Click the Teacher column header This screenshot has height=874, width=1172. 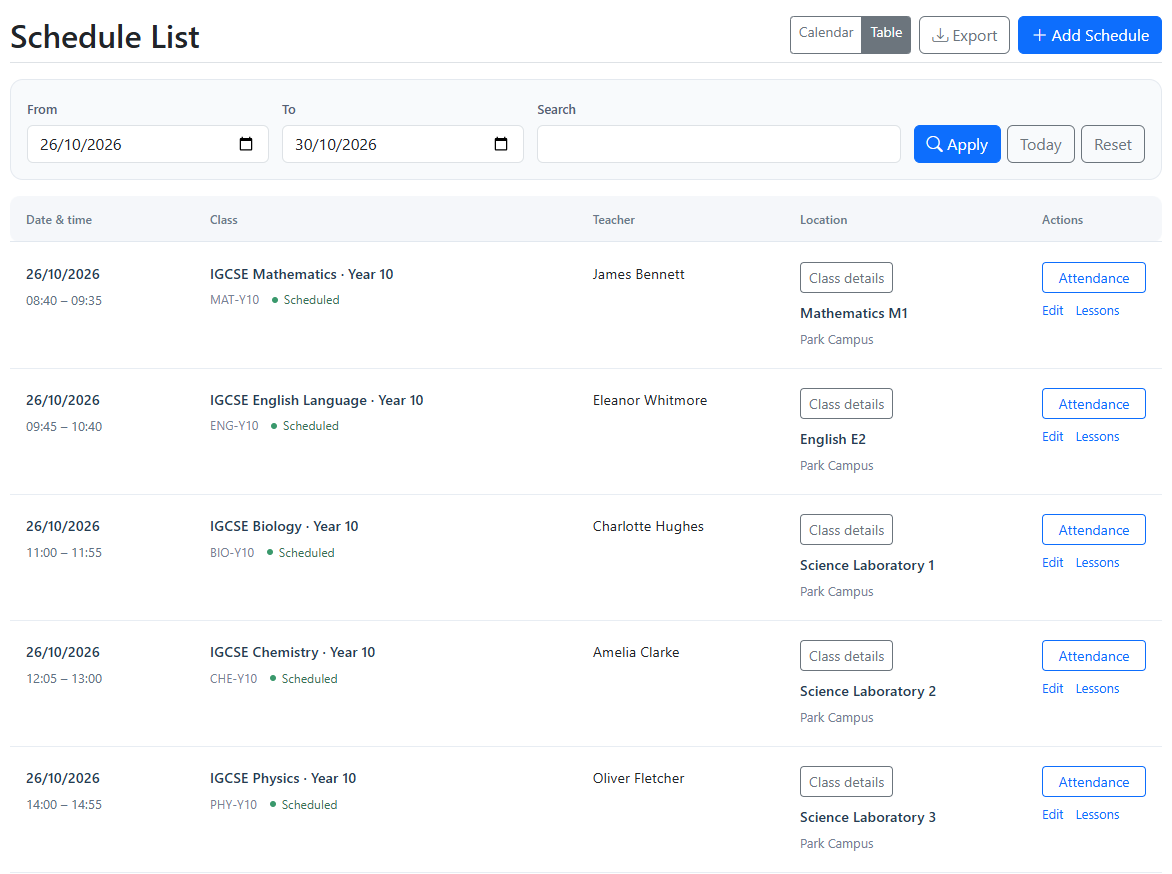pos(614,220)
